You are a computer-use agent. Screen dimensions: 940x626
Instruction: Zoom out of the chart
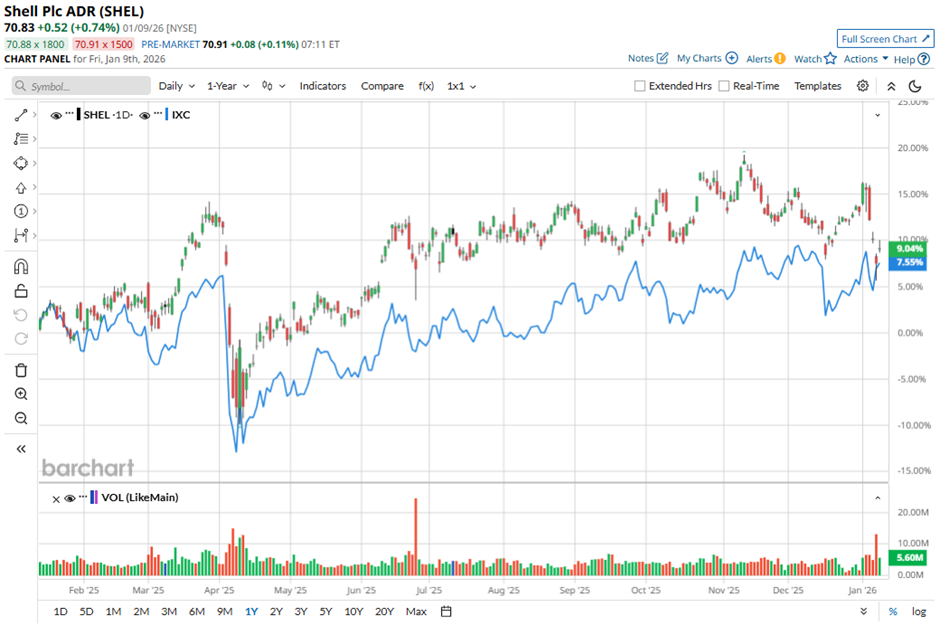20,418
